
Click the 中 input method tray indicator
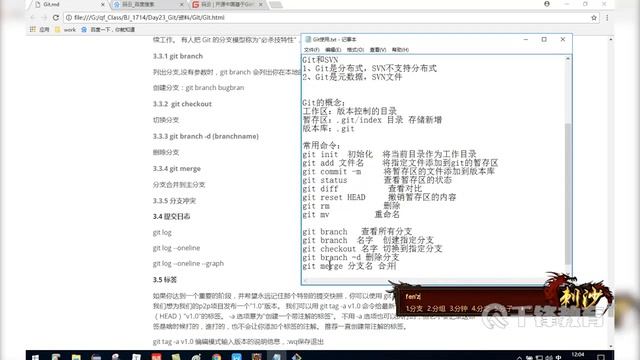(558, 358)
